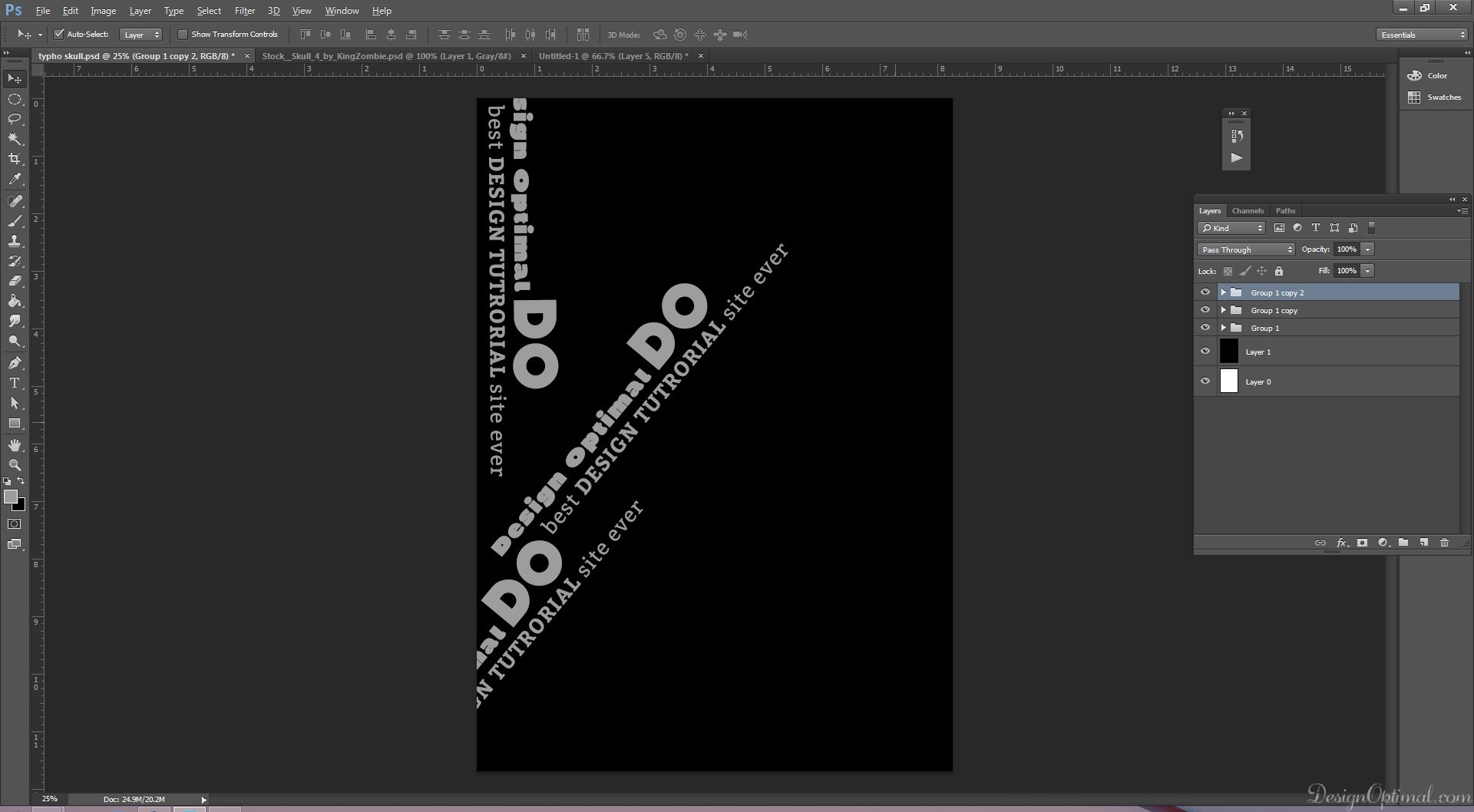Enable Show Transform Controls
1474x812 pixels.
(182, 34)
